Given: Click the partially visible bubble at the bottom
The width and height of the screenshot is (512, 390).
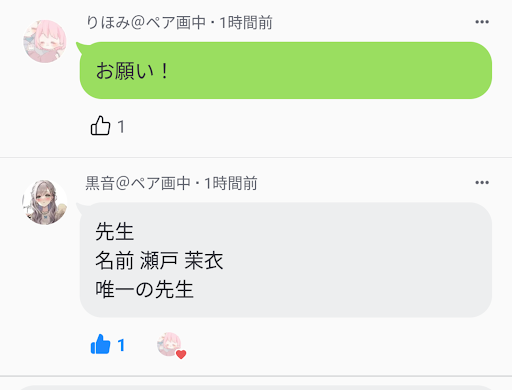Looking at the screenshot, I should 256,388.
